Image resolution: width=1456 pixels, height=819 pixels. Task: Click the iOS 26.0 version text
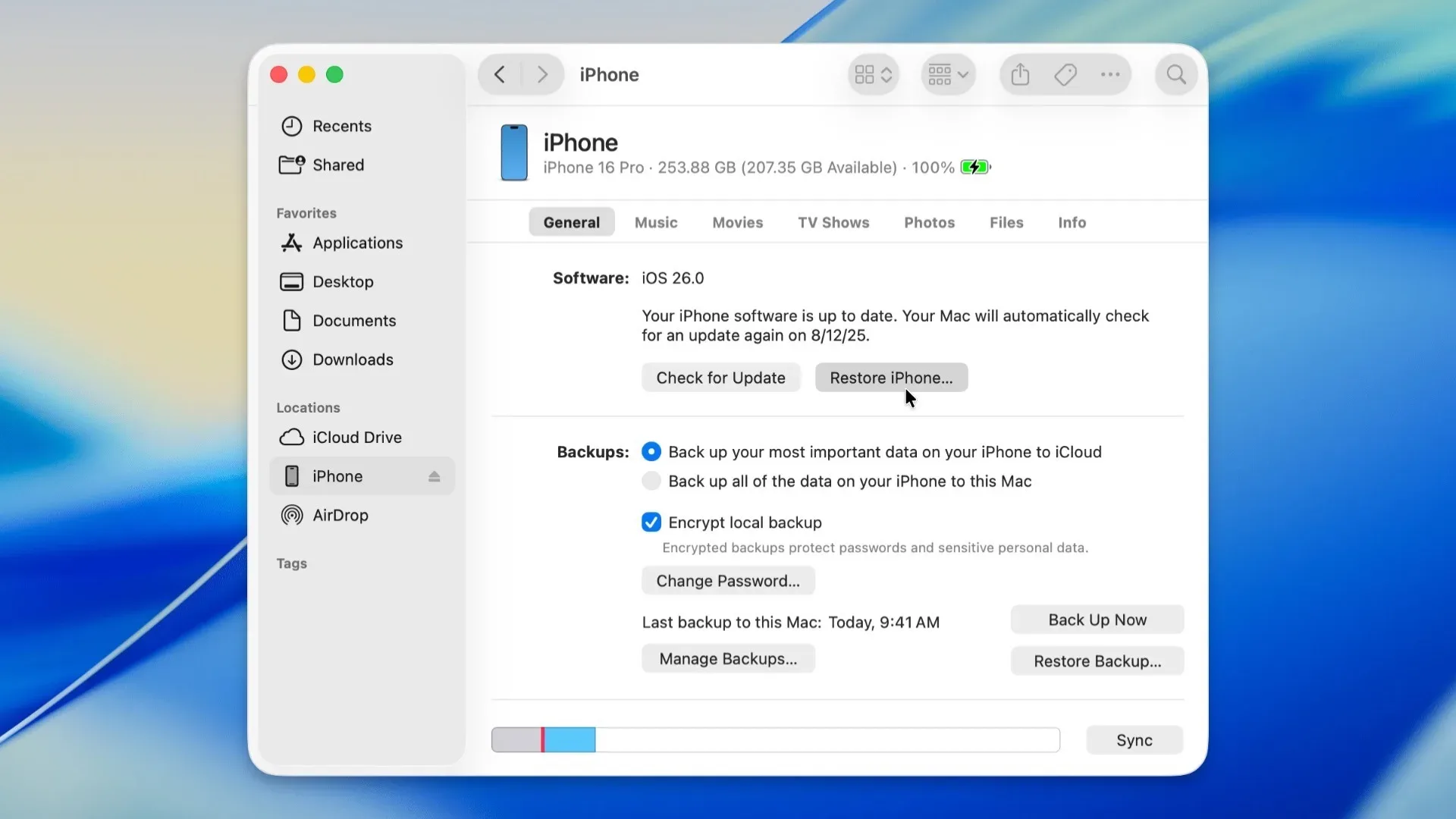pos(673,278)
